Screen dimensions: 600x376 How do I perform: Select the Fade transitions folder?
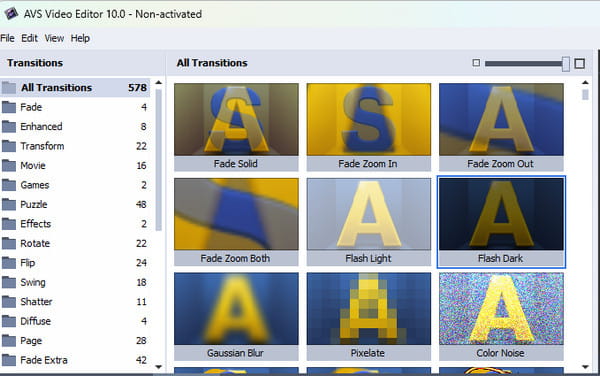(x=75, y=107)
